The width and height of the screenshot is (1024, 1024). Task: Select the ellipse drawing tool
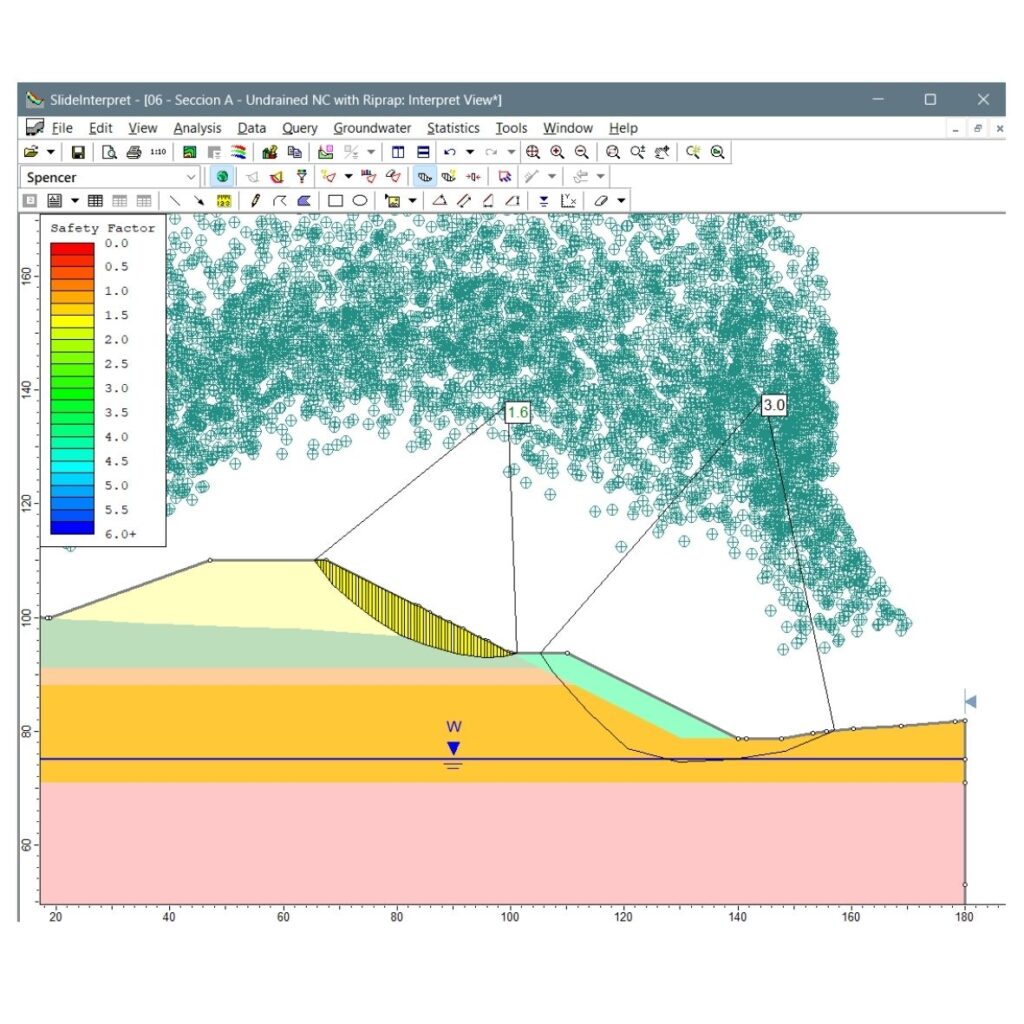[x=359, y=201]
